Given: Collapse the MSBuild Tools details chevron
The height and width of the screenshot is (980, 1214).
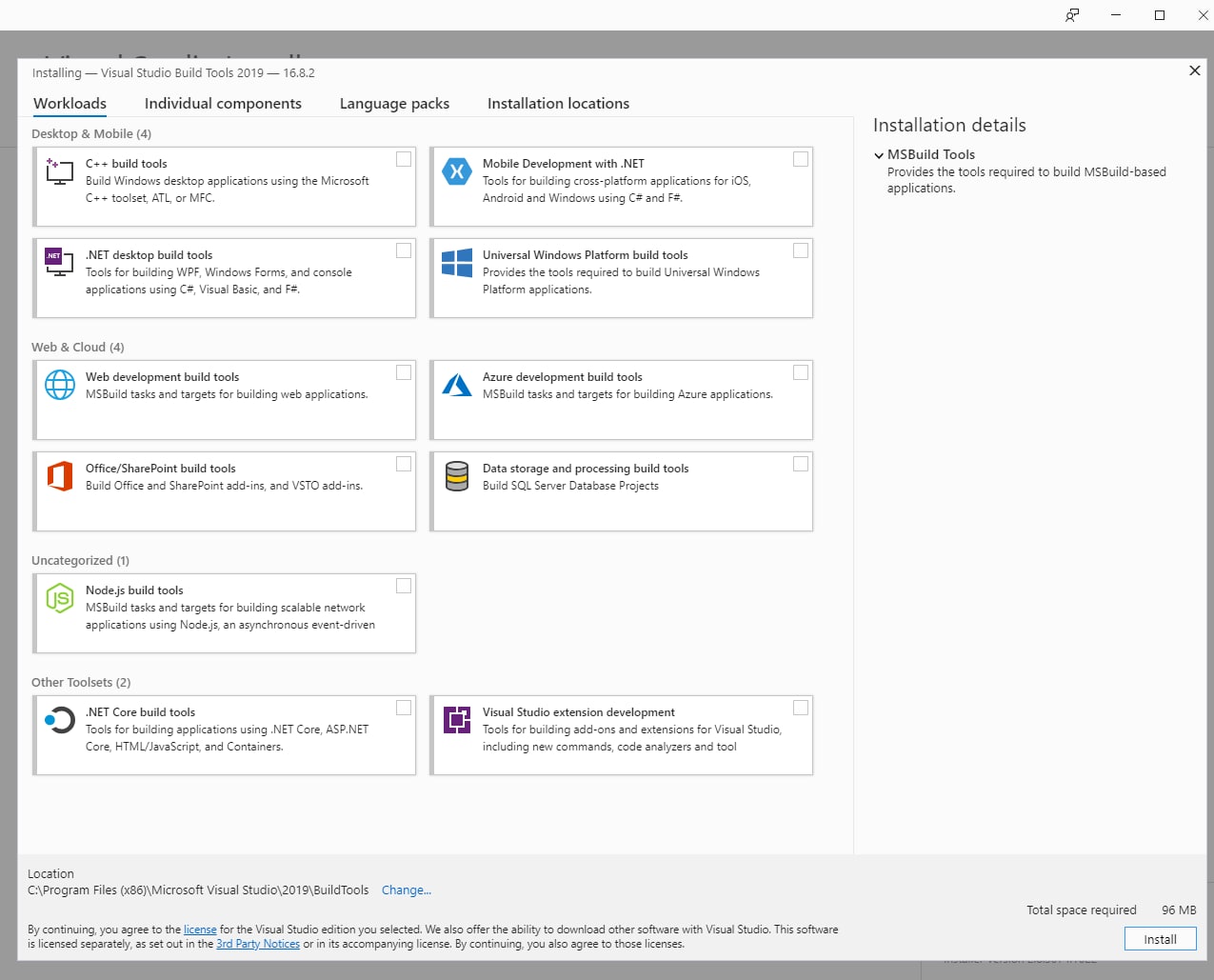Looking at the screenshot, I should click(x=879, y=155).
